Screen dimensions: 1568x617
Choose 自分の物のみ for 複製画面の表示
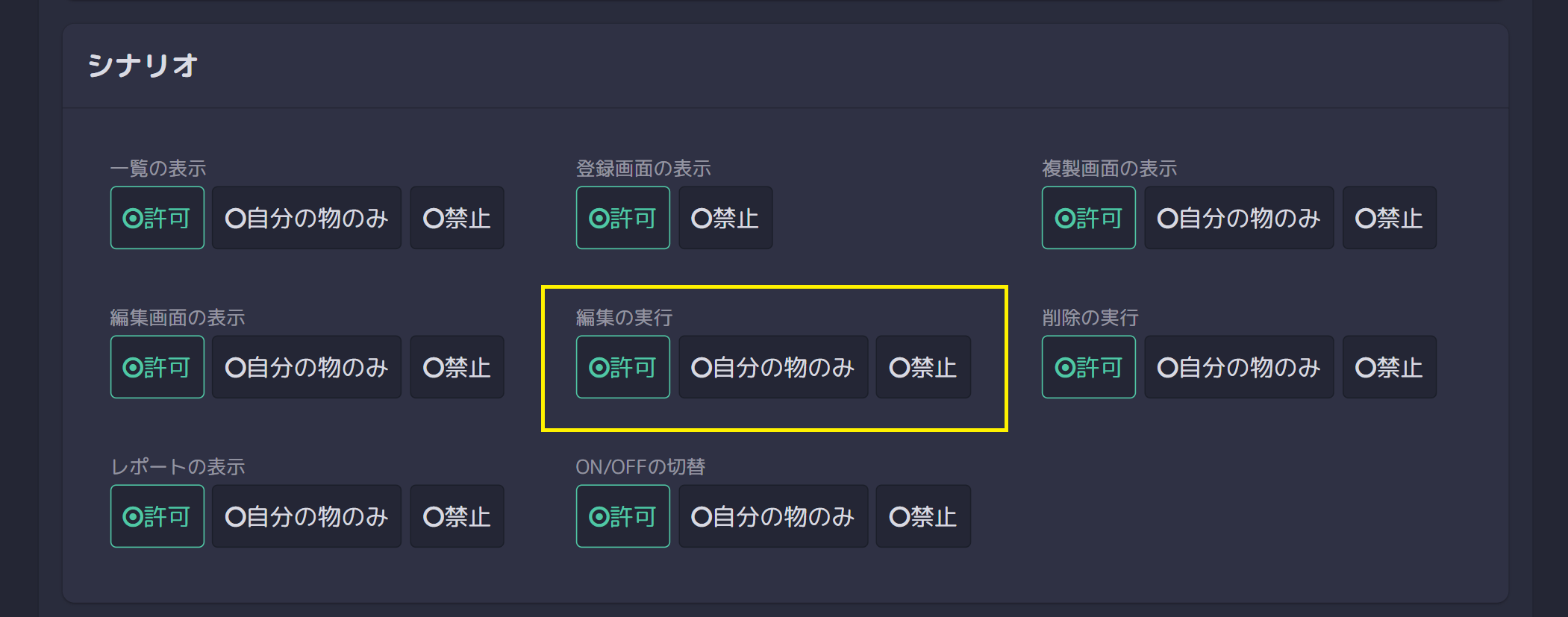point(1239,218)
